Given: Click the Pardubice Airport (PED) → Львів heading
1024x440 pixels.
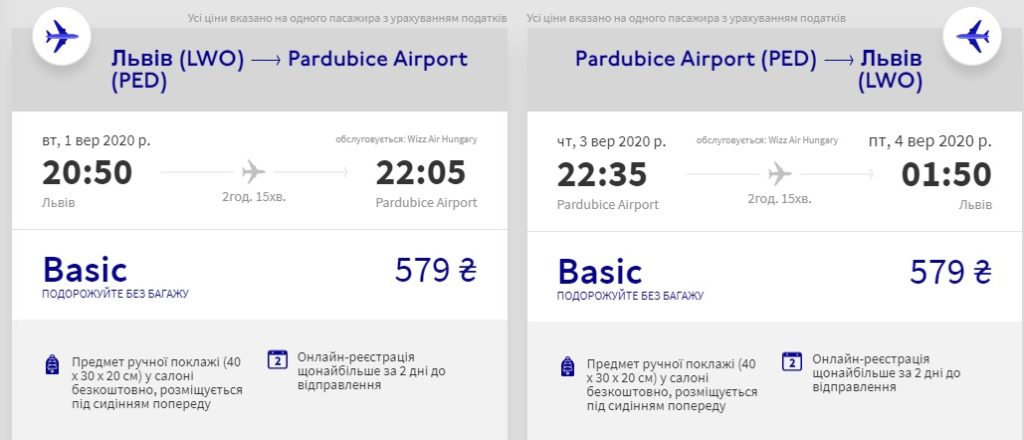Looking at the screenshot, I should coord(749,69).
